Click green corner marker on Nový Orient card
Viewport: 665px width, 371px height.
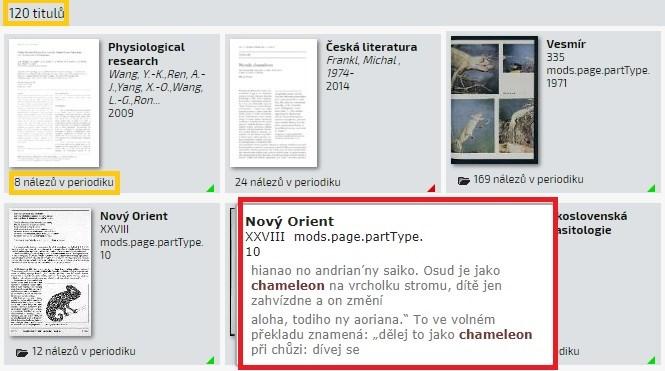pos(211,360)
